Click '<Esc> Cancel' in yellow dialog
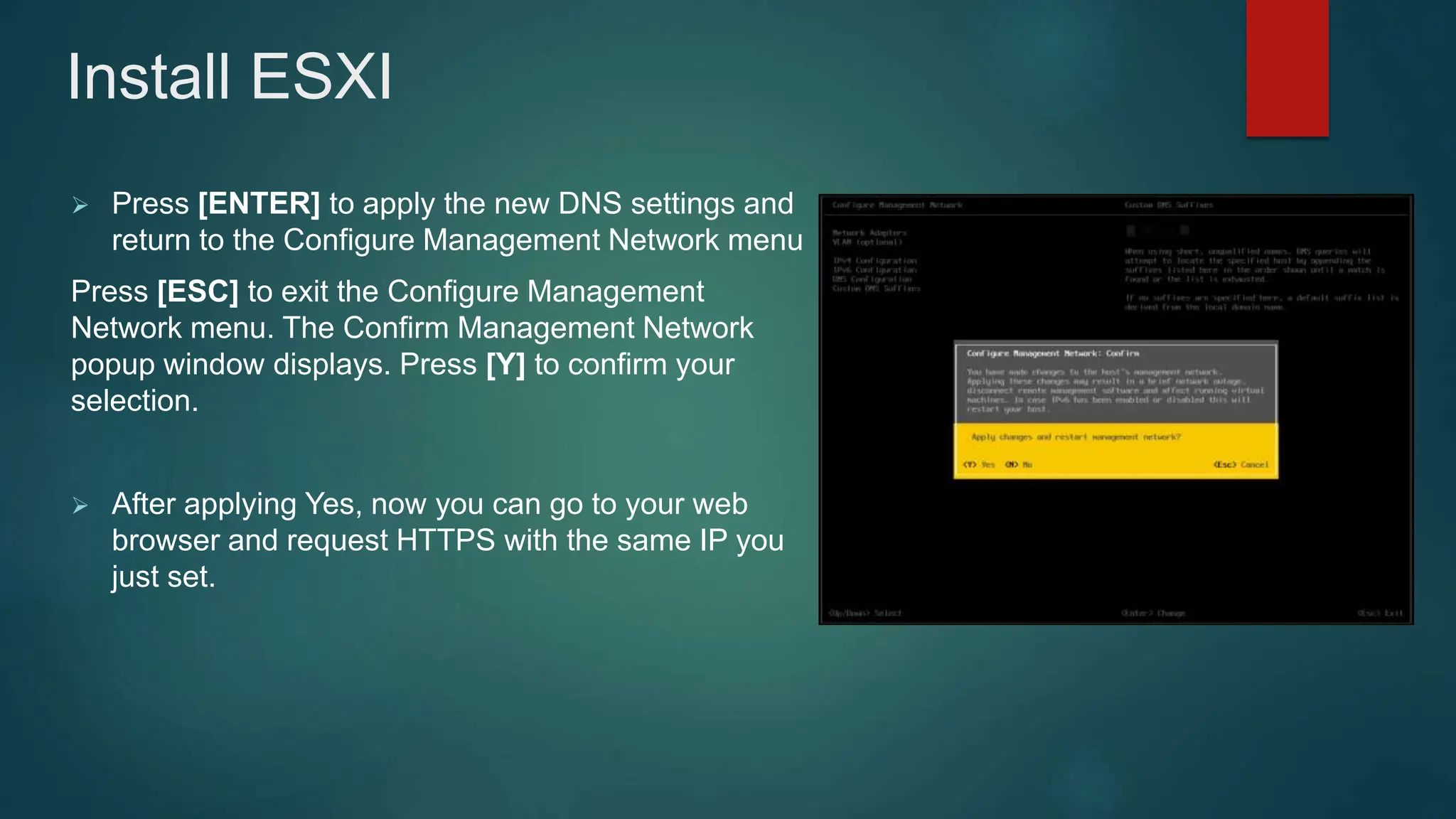Image resolution: width=1456 pixels, height=819 pixels. click(1241, 465)
